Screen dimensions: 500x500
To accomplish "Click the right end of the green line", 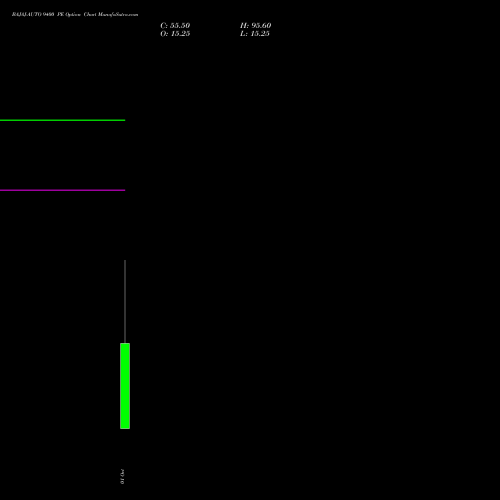I will point(124,120).
